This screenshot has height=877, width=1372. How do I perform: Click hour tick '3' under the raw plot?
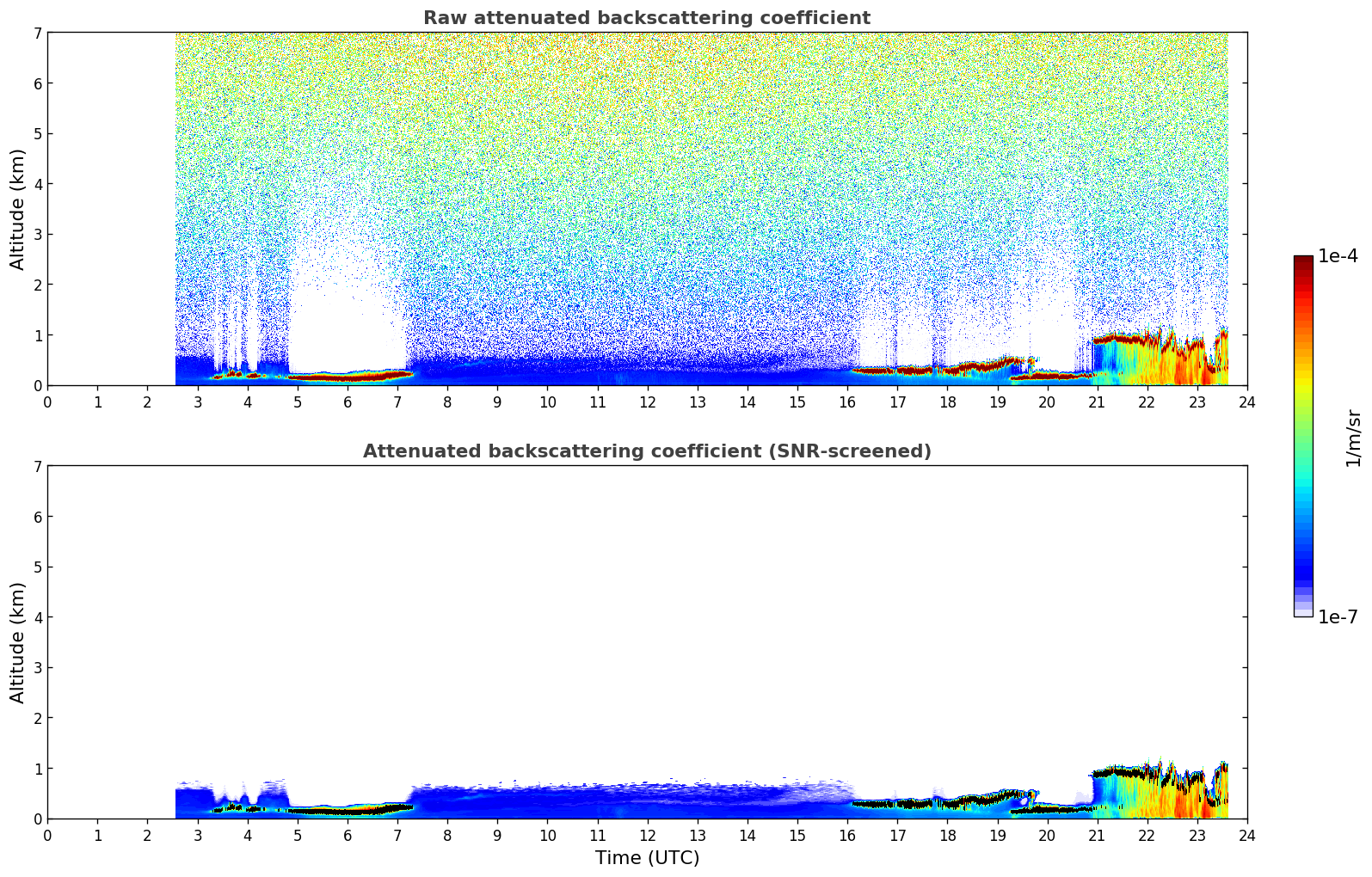pos(197,402)
